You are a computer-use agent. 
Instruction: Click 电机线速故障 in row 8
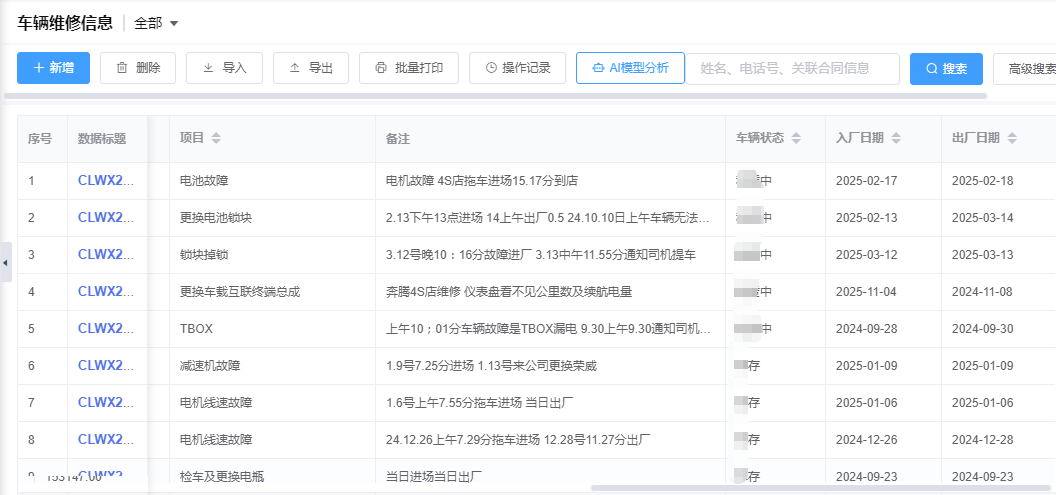(x=216, y=440)
